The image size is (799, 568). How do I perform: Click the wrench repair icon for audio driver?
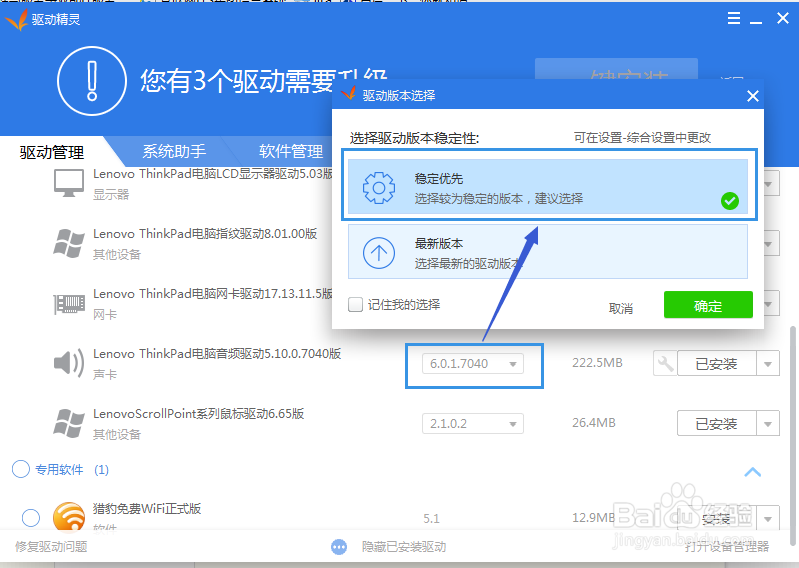(665, 364)
